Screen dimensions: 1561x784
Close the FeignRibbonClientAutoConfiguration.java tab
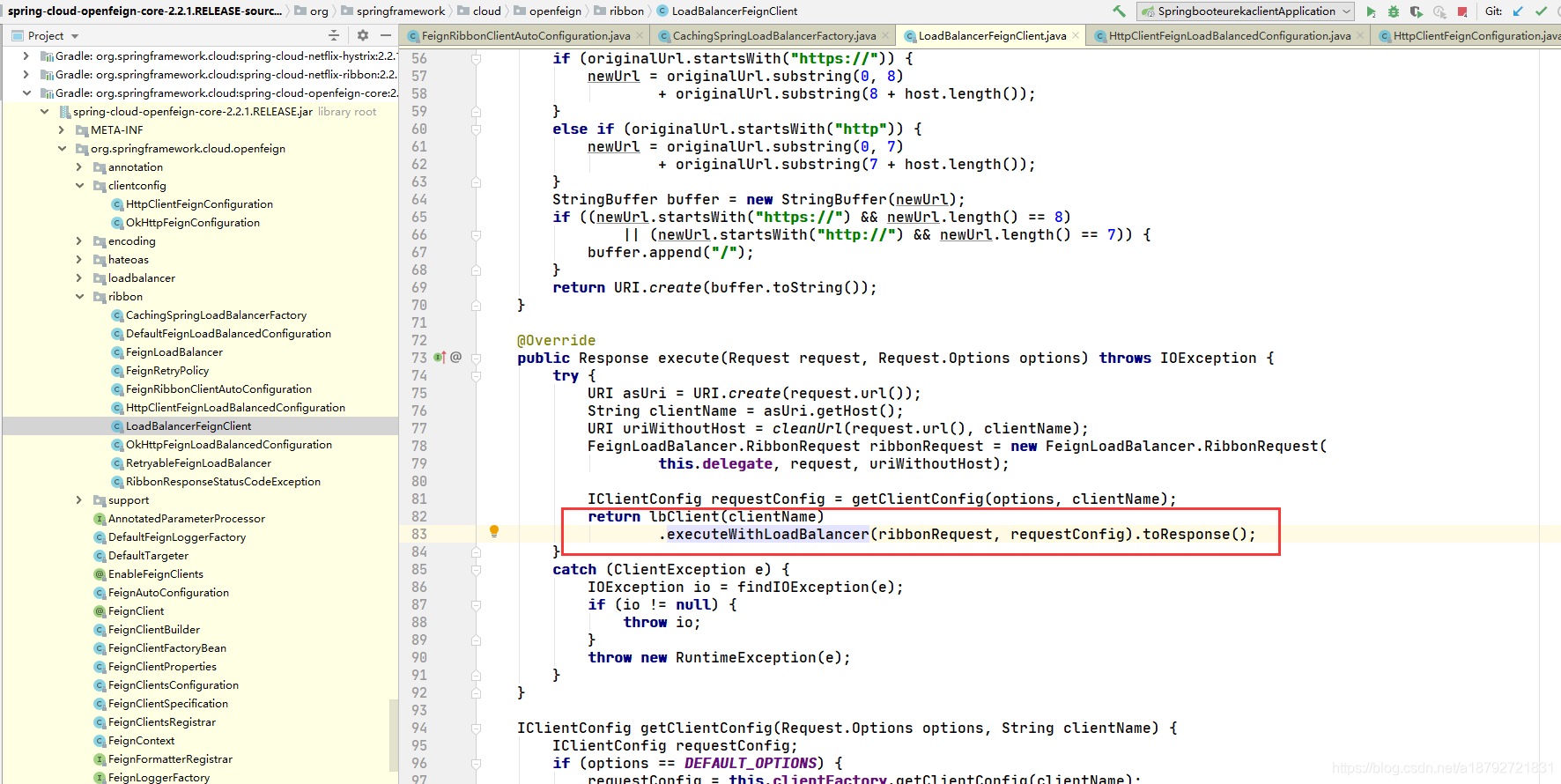tap(640, 36)
